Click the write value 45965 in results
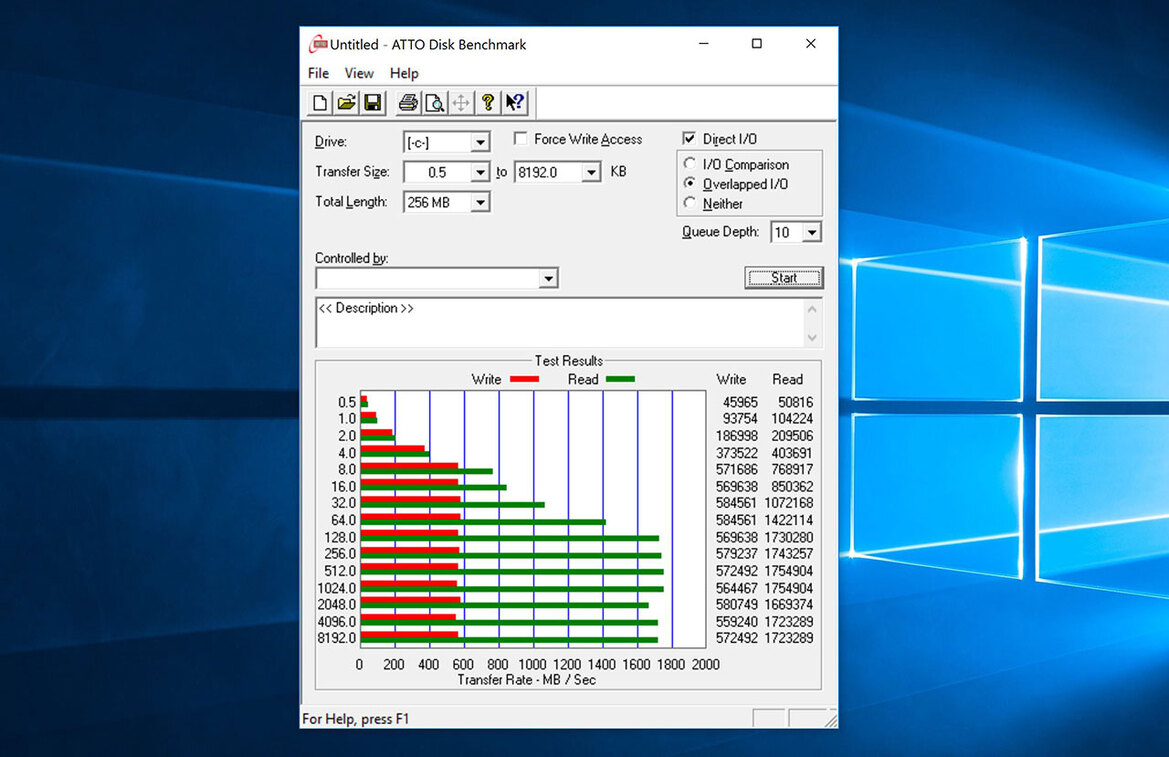Image resolution: width=1169 pixels, height=757 pixels. 740,402
